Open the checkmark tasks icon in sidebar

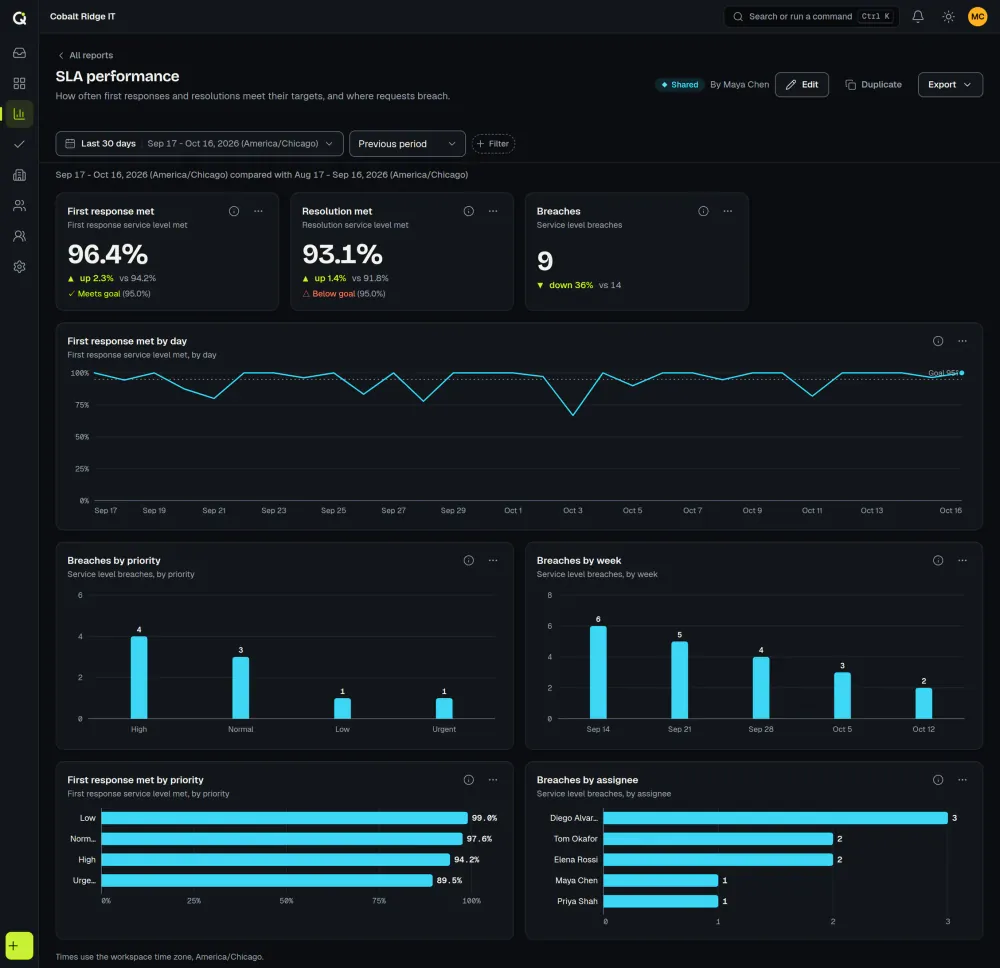[x=19, y=144]
